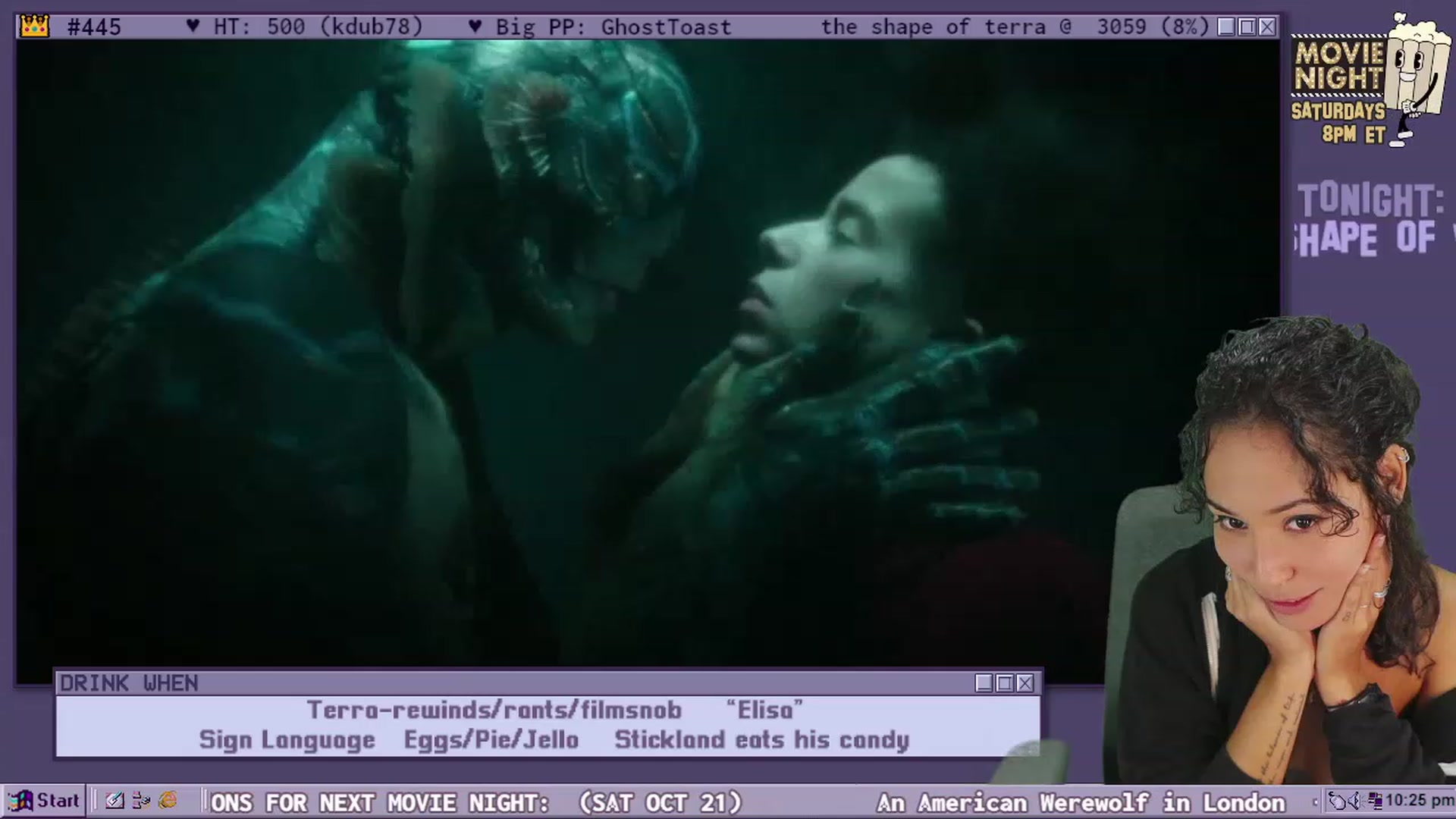Click 'Terra-rewinds/rants/filmsnob' drink rule

[494, 710]
